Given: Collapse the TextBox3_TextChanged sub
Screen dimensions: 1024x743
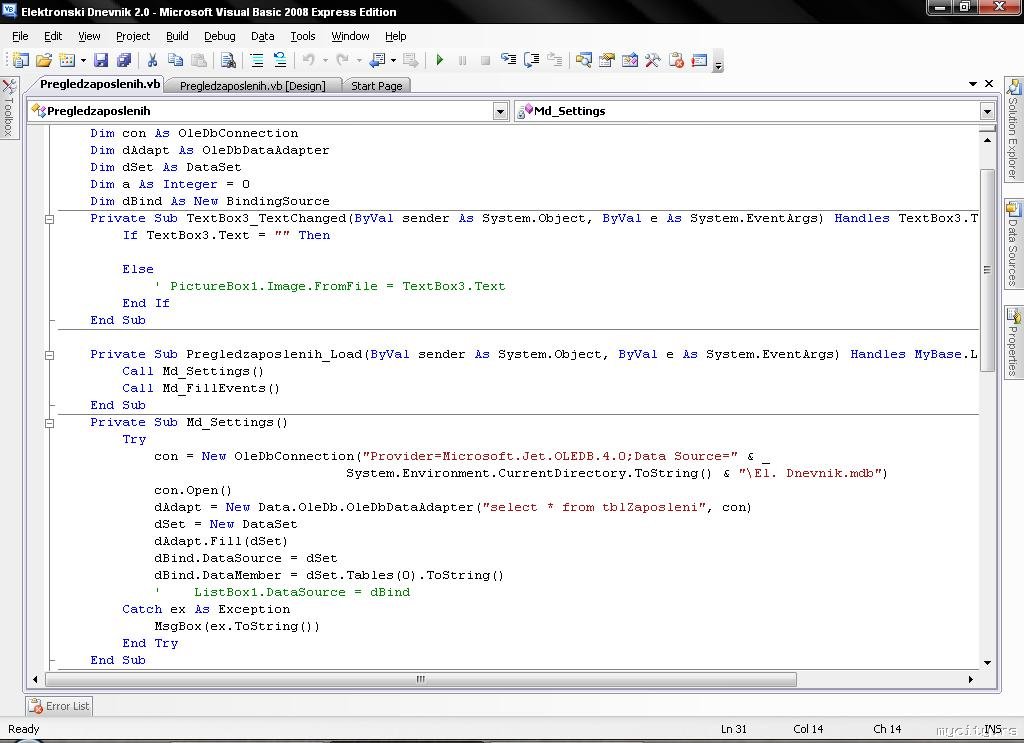Looking at the screenshot, I should click(x=50, y=218).
